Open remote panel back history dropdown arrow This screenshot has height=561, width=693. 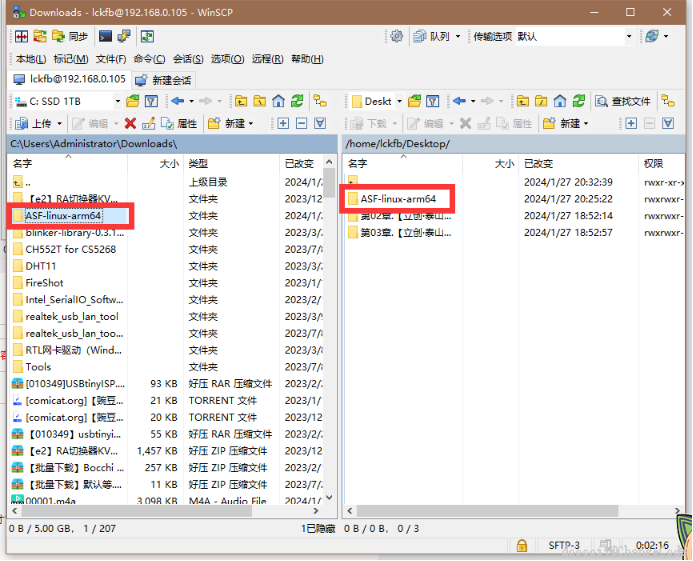pos(473,101)
